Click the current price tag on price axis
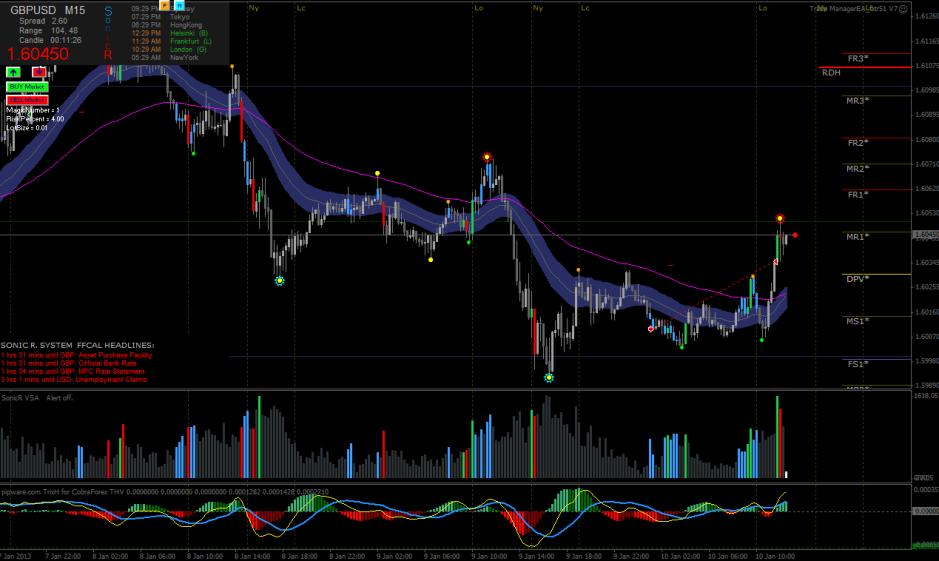This screenshot has width=939, height=561. point(925,236)
